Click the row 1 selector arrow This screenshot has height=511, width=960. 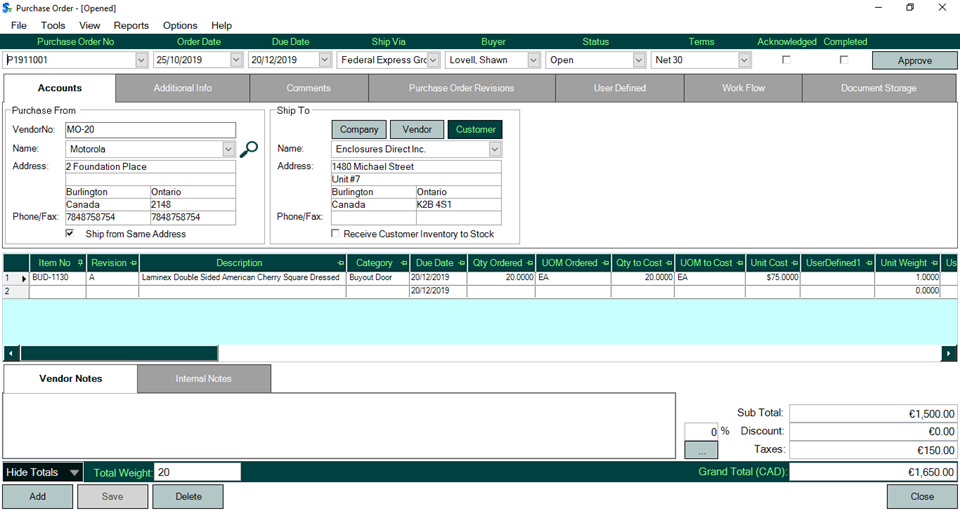pos(24,278)
